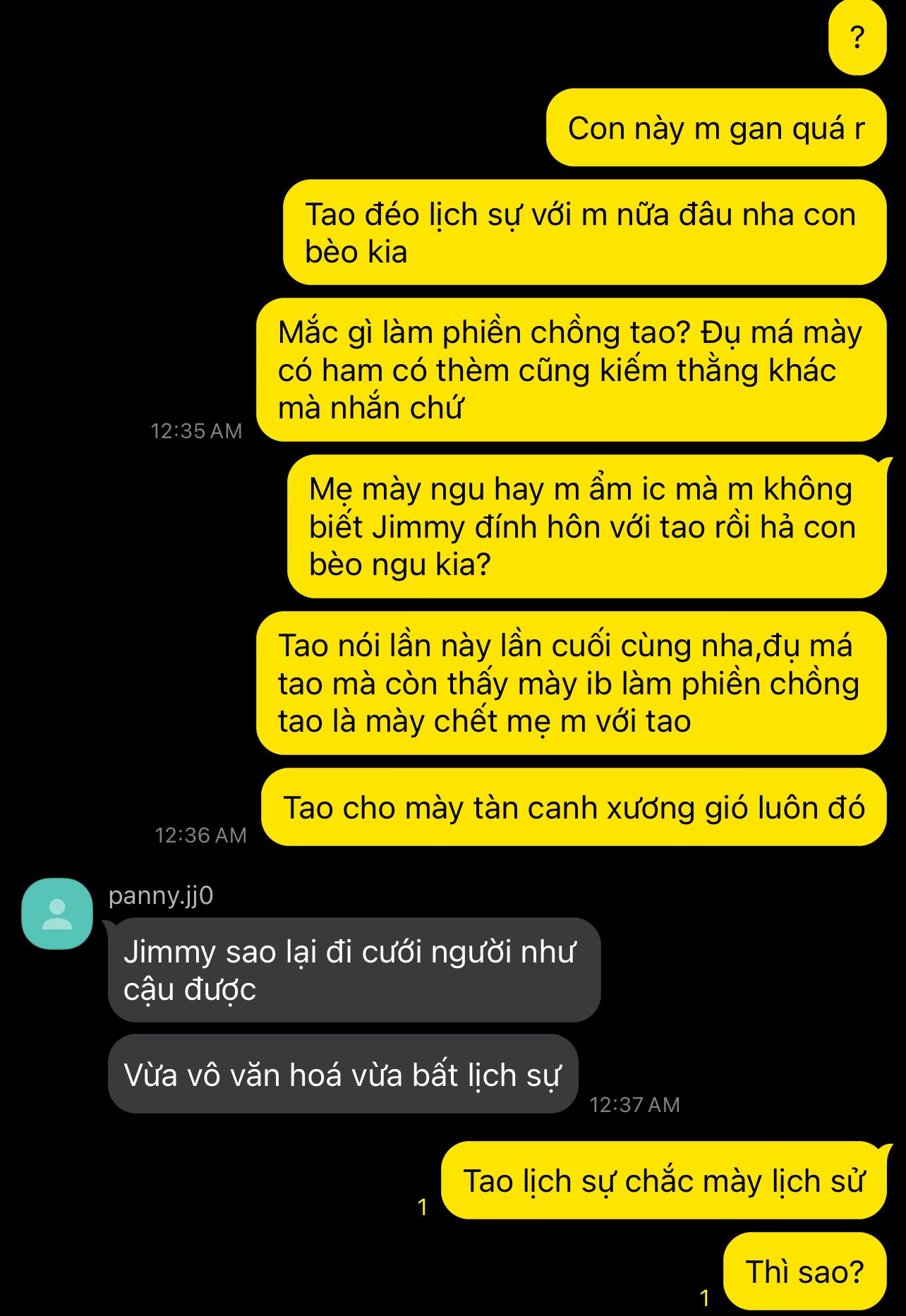906x1316 pixels.
Task: Tap message starting 'Tao nói lần này'
Action: click(572, 683)
